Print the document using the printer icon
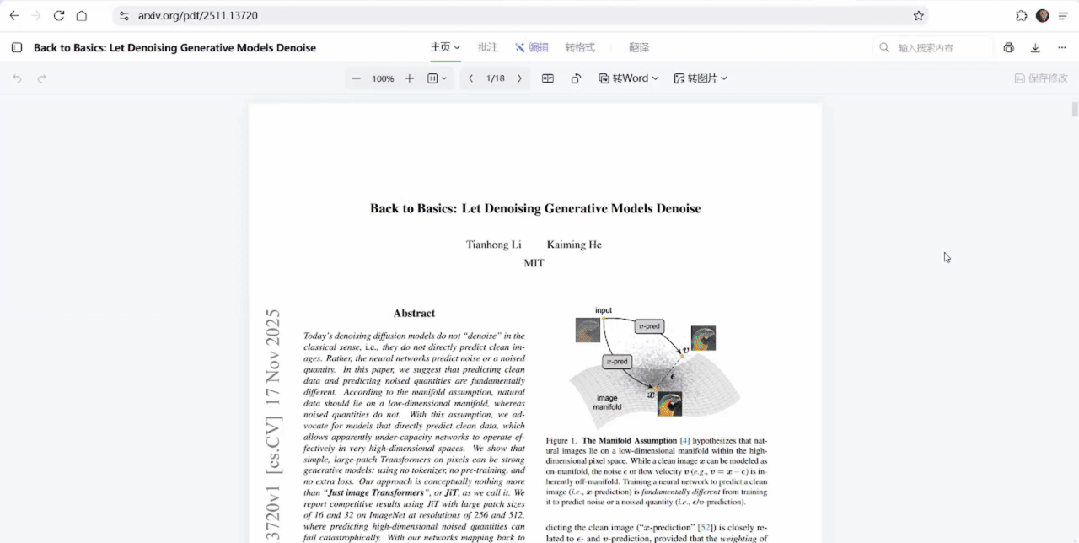The image size is (1079, 543). [x=1008, y=47]
